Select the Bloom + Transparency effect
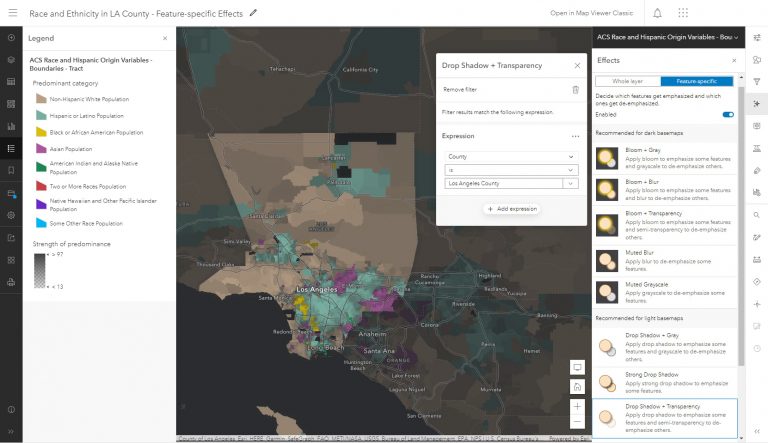This screenshot has height=443, width=768. click(665, 225)
